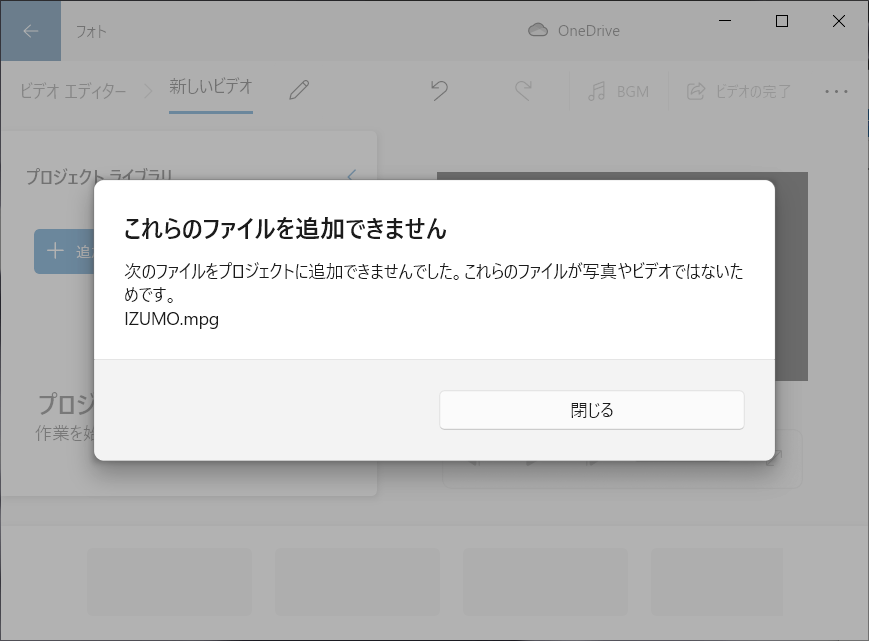
Task: Minimize the Photos window
Action: 725,21
